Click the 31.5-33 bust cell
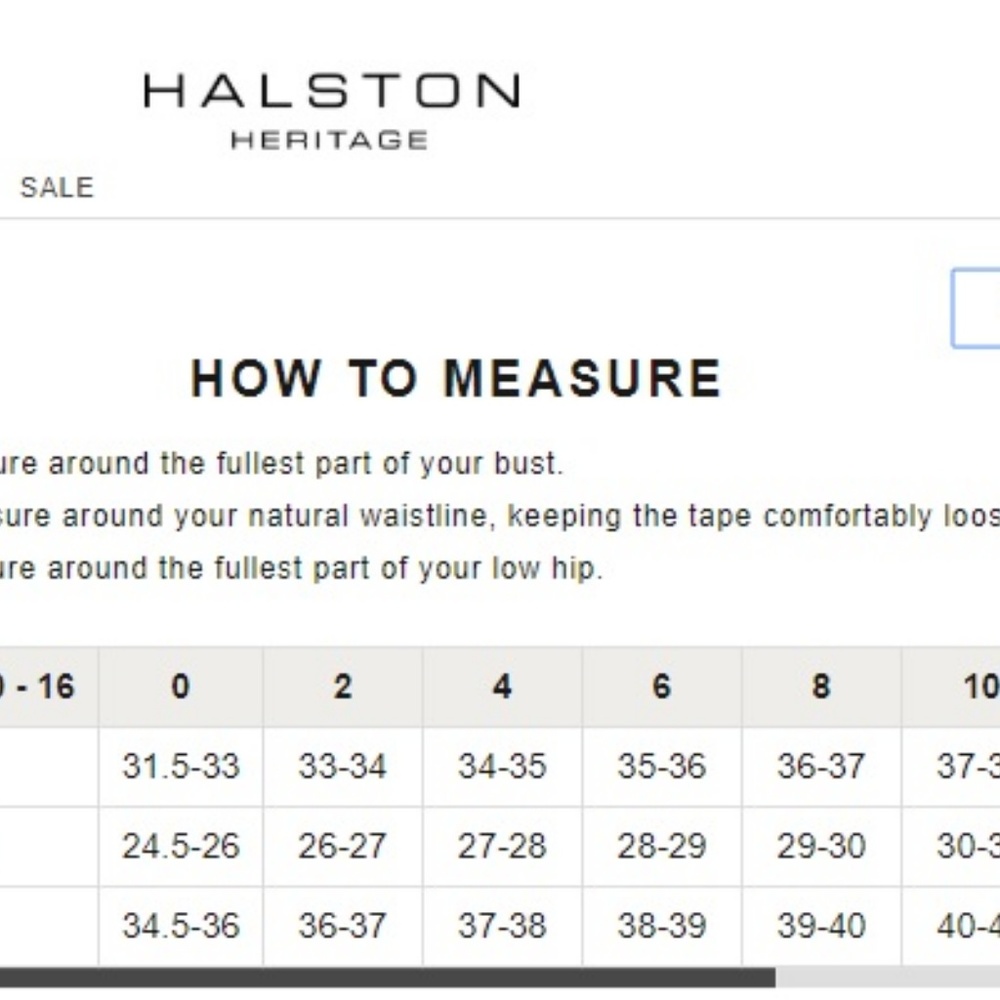This screenshot has height=1000, width=1000. tap(181, 767)
